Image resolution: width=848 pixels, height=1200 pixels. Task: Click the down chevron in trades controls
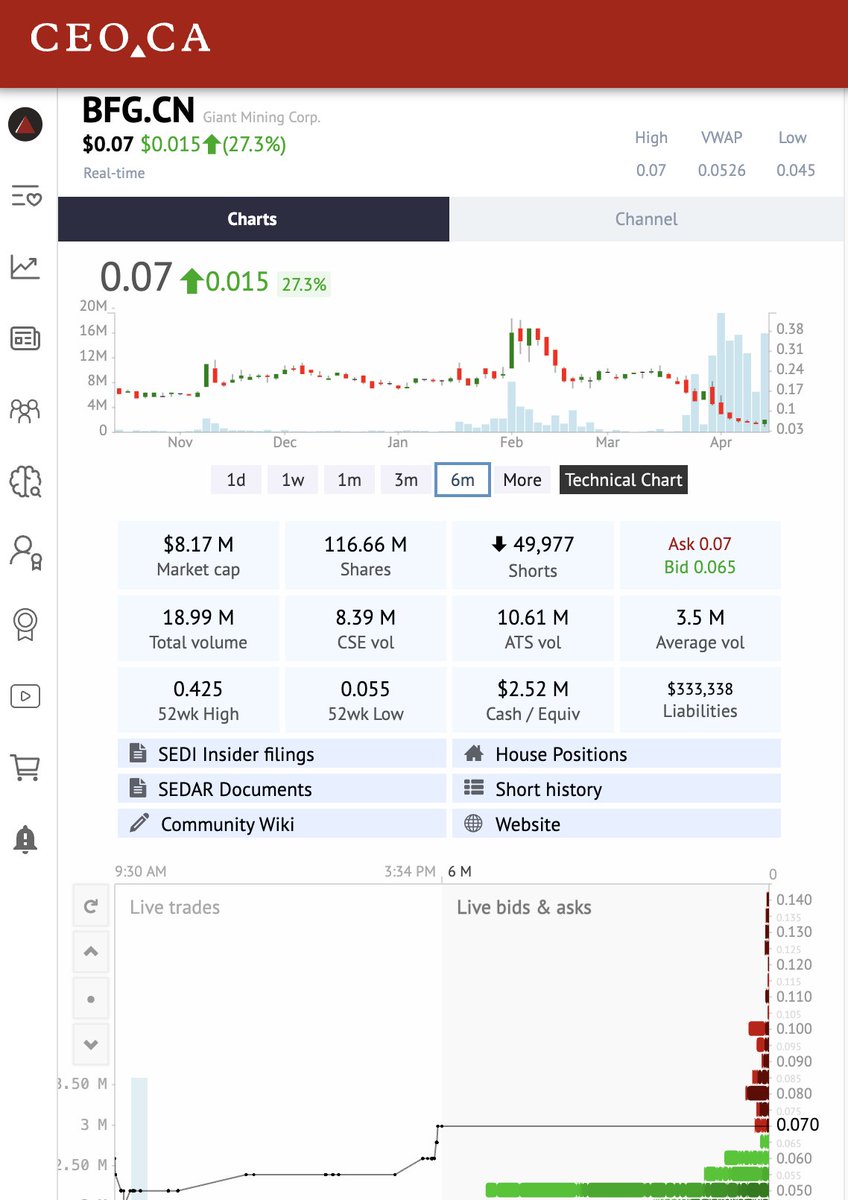coord(91,1044)
